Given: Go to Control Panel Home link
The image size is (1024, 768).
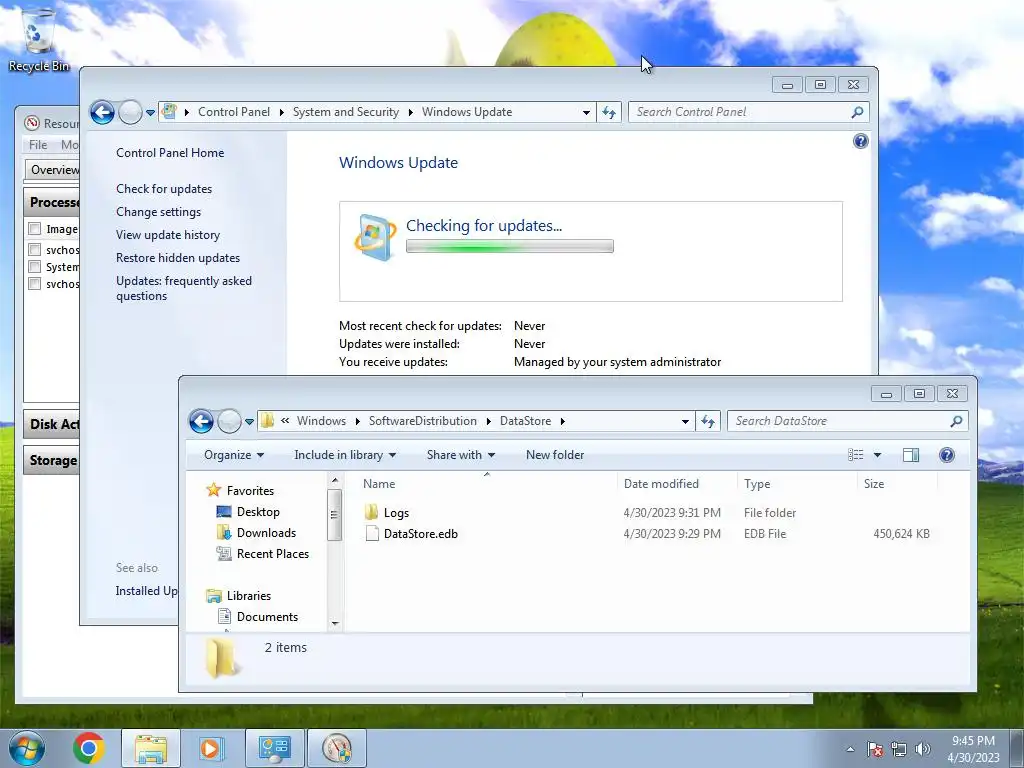Looking at the screenshot, I should click(170, 153).
